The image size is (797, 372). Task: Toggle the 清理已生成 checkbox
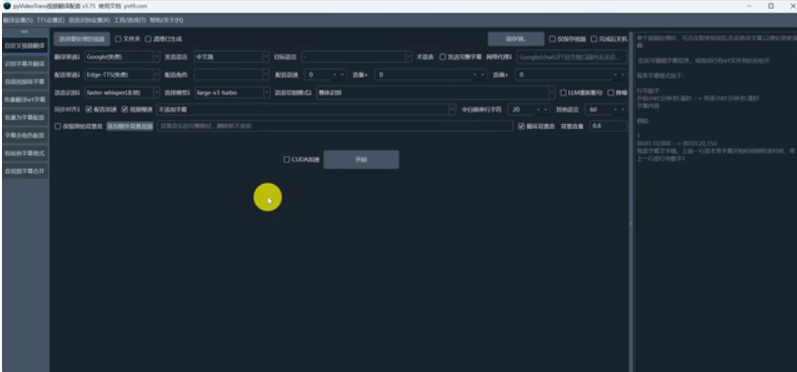click(x=164, y=39)
